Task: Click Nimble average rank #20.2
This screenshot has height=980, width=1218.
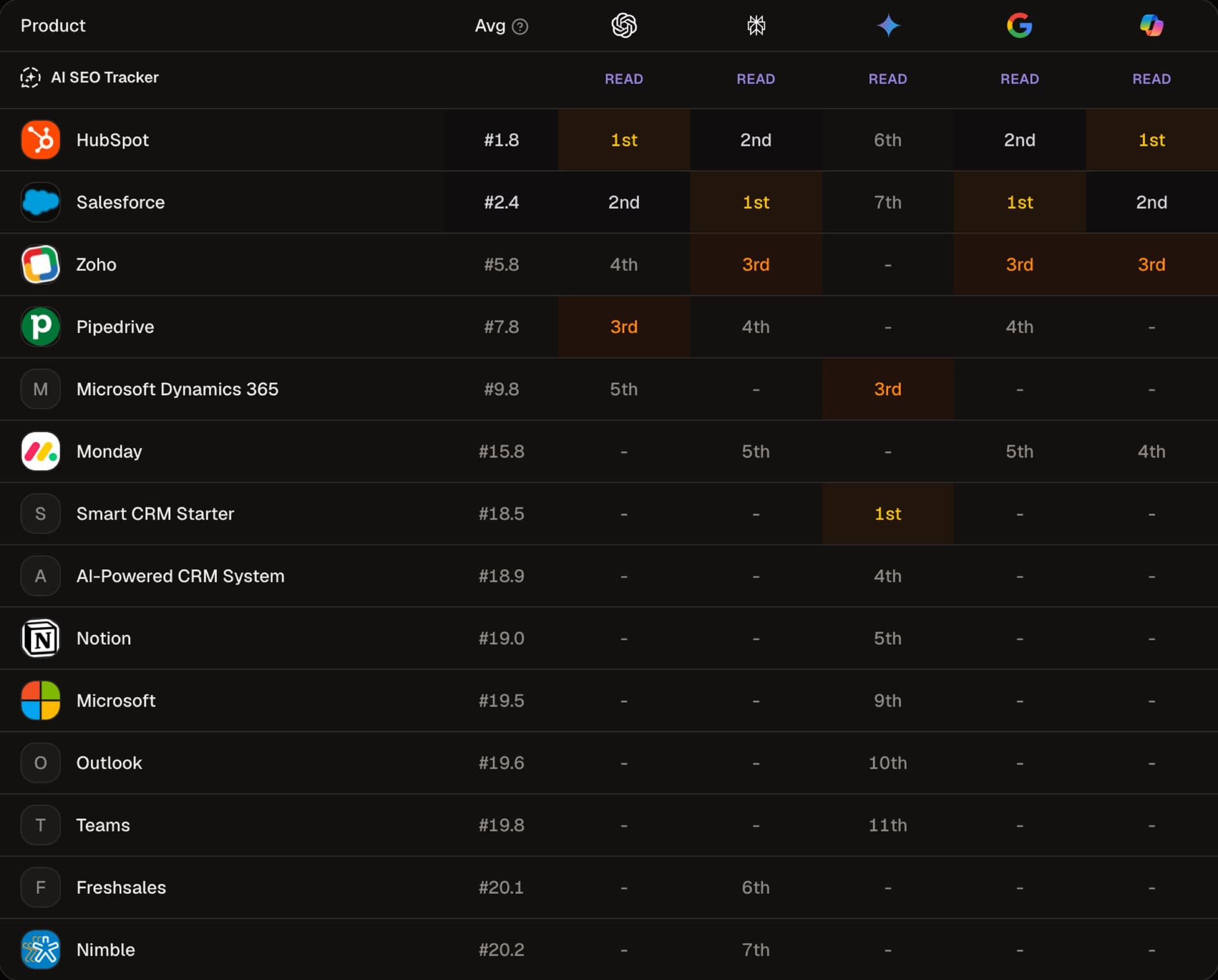Action: pos(501,949)
